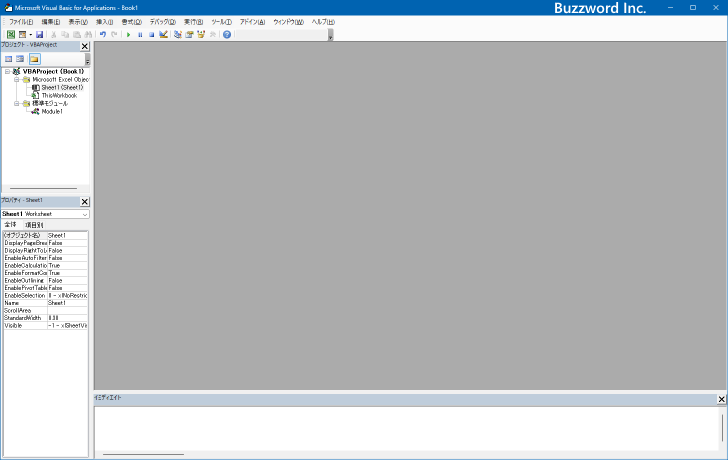Open the Object Browser toolbar icon
Image resolution: width=728 pixels, height=460 pixels.
coord(201,34)
